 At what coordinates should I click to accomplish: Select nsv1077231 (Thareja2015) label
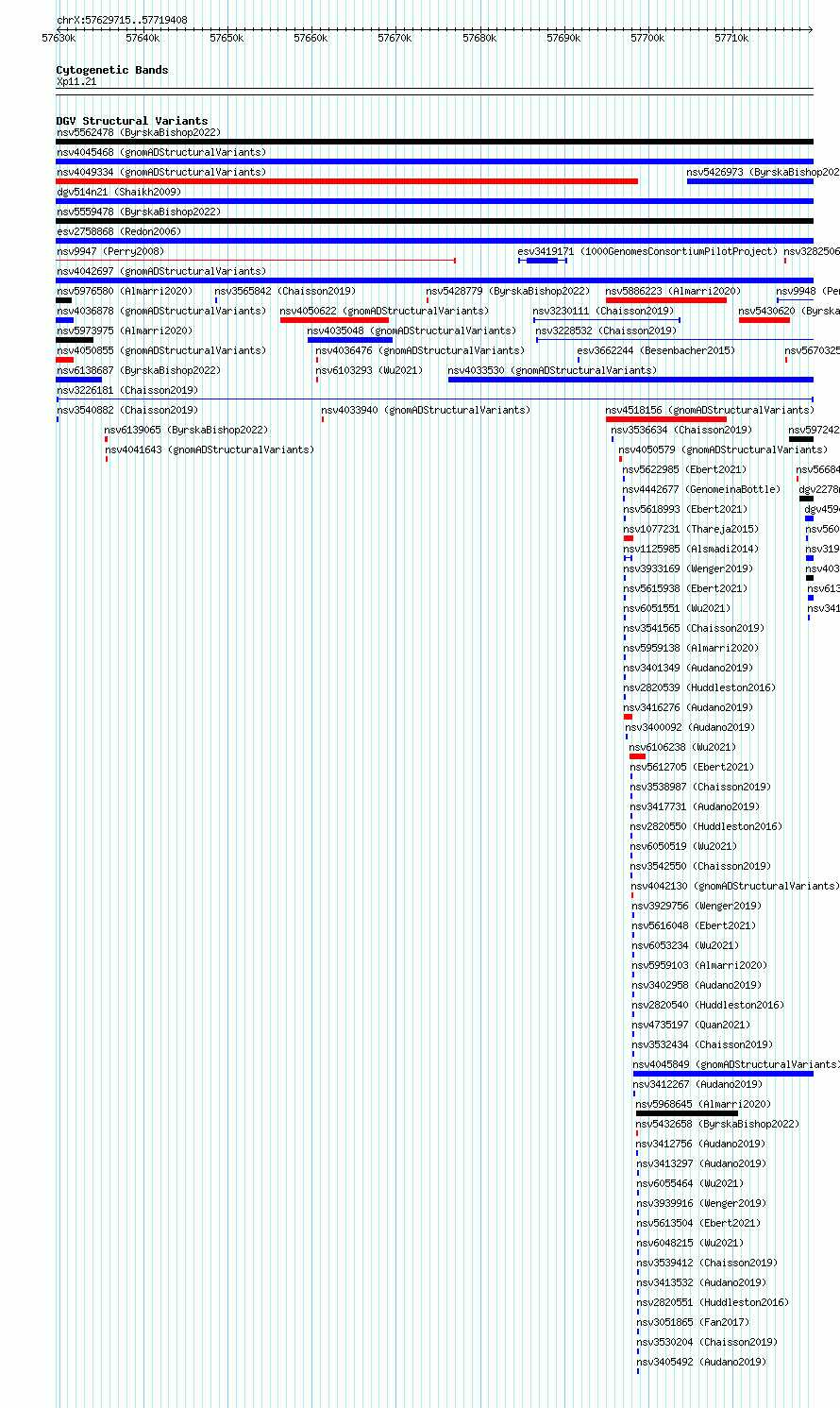click(x=691, y=530)
